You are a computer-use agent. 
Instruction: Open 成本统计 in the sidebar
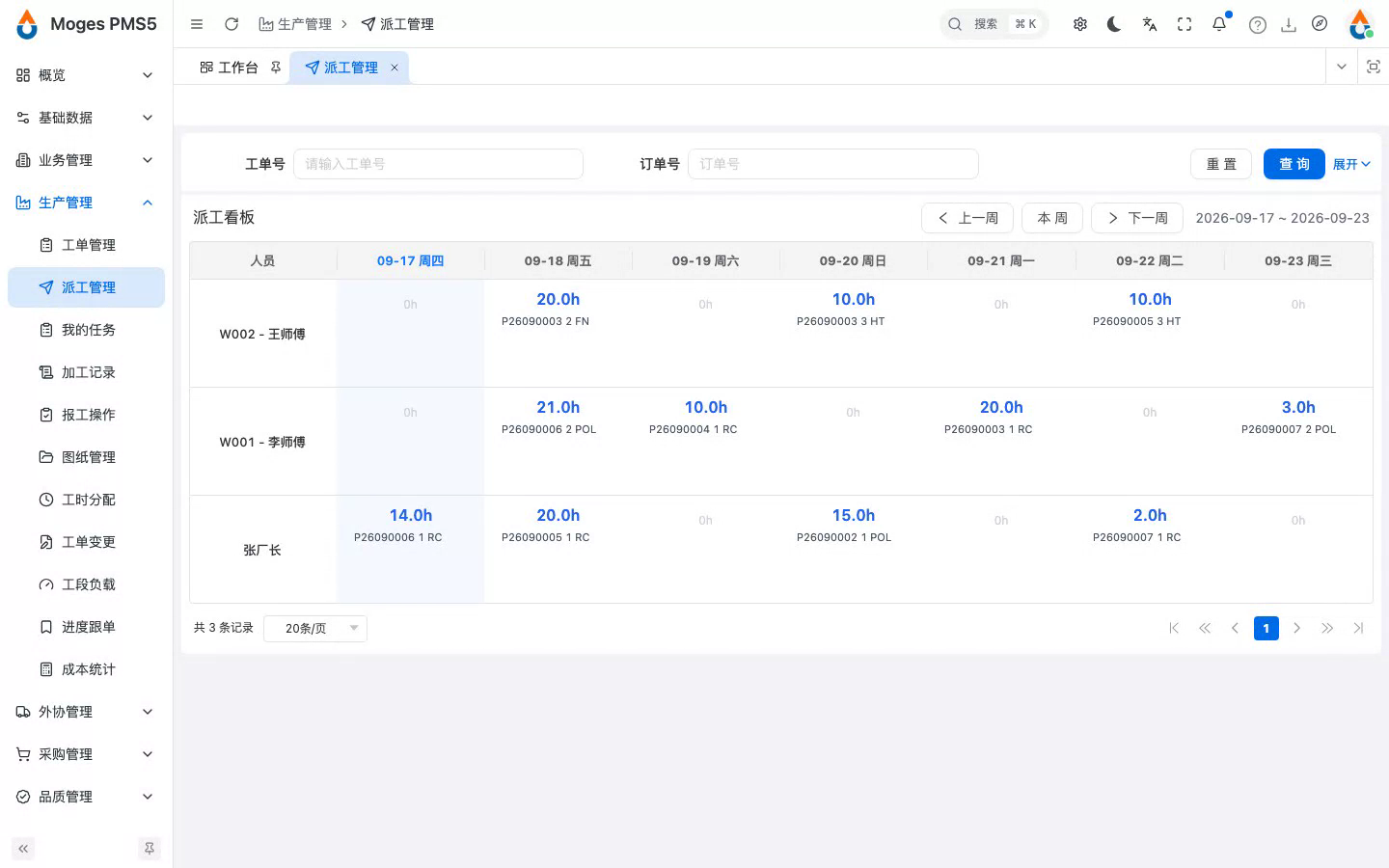coord(86,669)
